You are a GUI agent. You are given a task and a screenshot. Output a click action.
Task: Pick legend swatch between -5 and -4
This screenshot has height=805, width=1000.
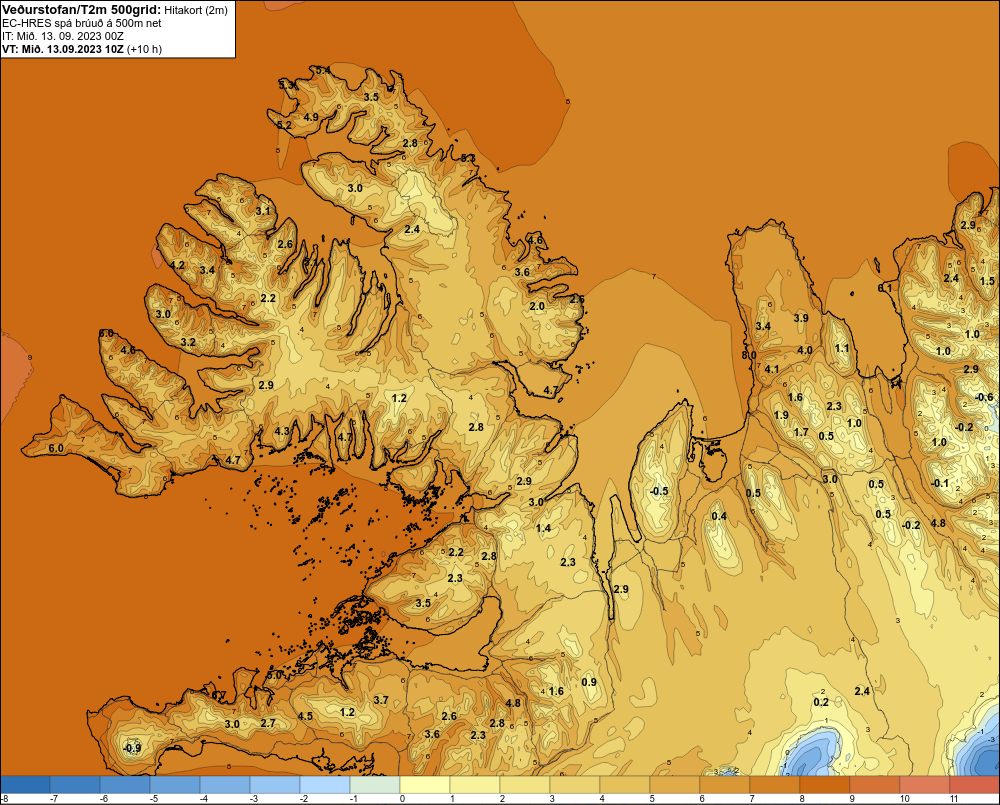pyautogui.click(x=175, y=785)
